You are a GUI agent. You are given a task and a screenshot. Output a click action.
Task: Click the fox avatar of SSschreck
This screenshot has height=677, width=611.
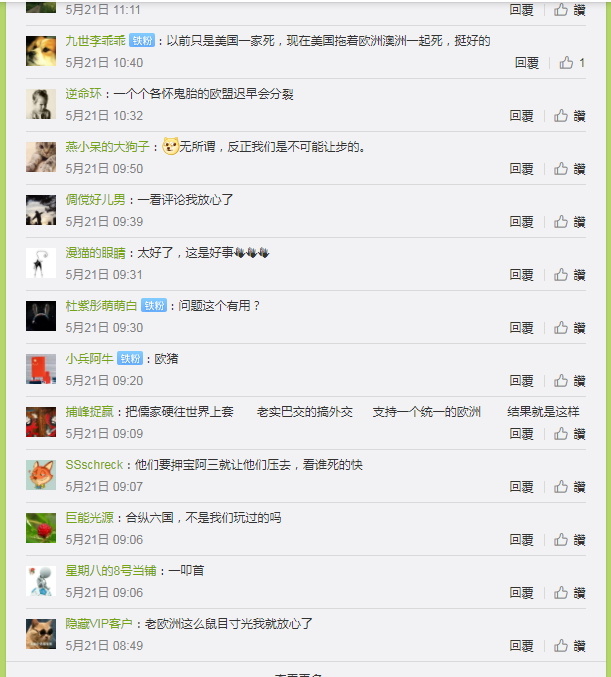pyautogui.click(x=41, y=475)
